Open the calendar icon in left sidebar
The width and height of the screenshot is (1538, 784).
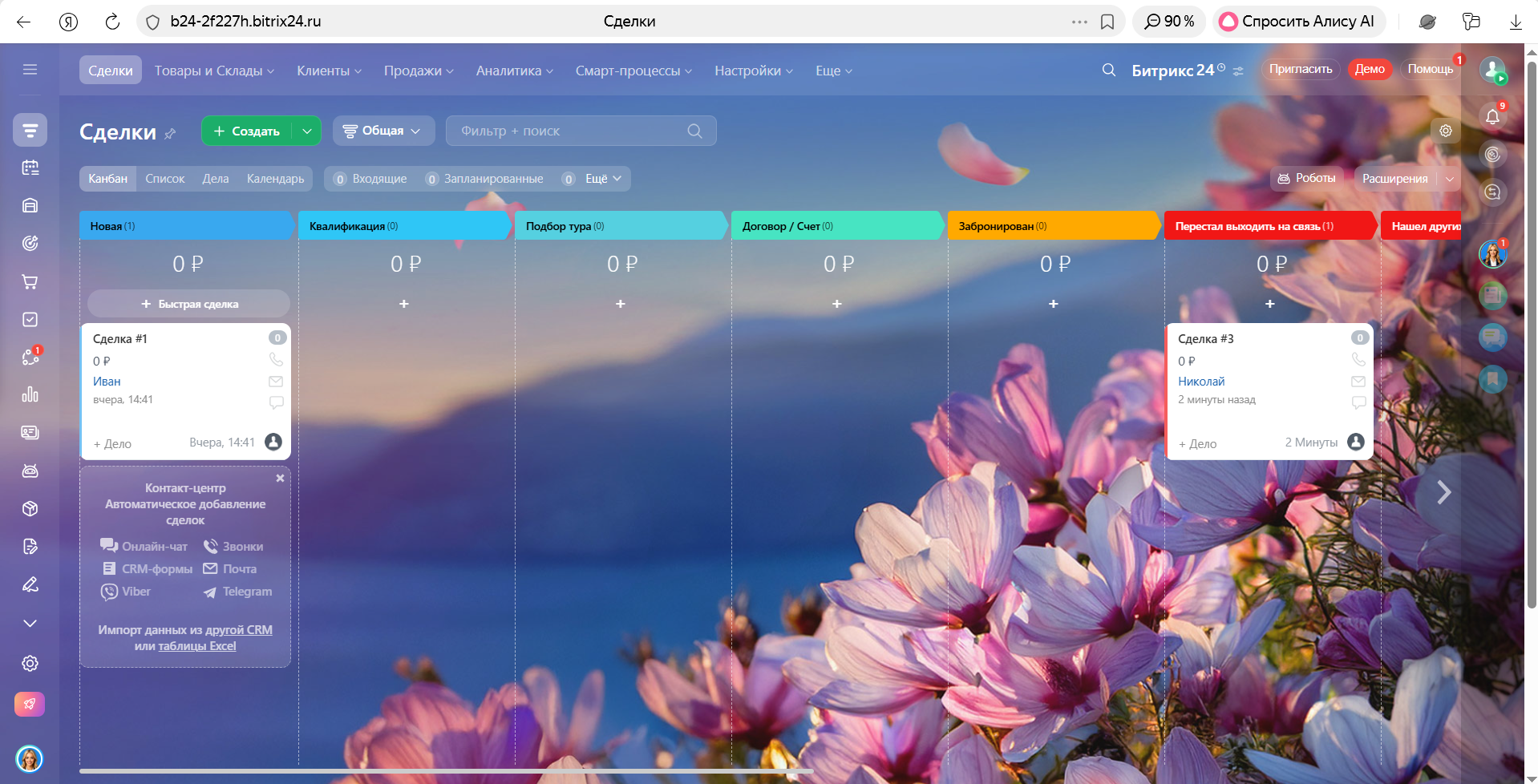30,168
